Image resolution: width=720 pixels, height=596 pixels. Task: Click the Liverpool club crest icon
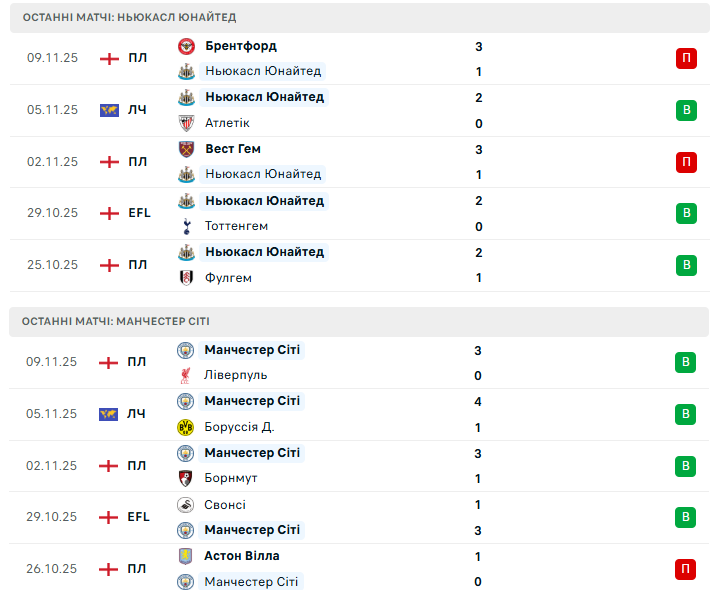(x=185, y=375)
